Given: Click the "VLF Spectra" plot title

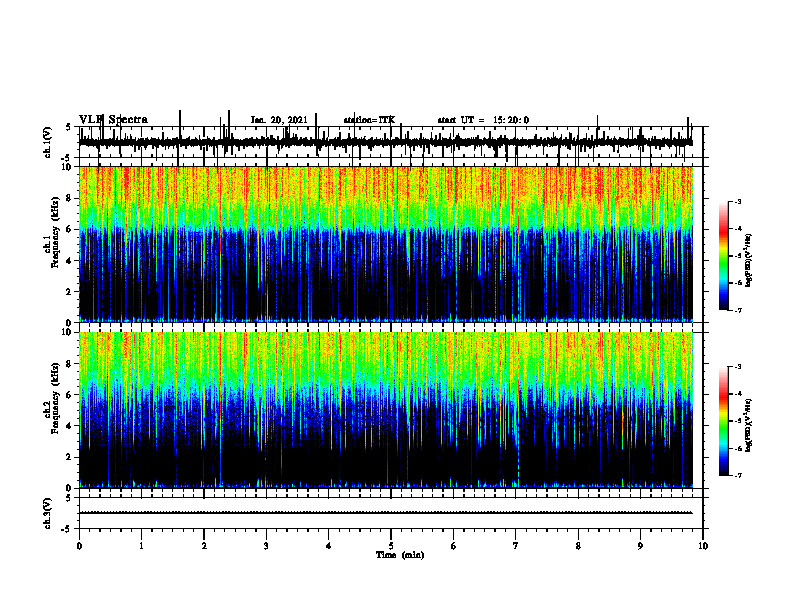Looking at the screenshot, I should point(113,120).
